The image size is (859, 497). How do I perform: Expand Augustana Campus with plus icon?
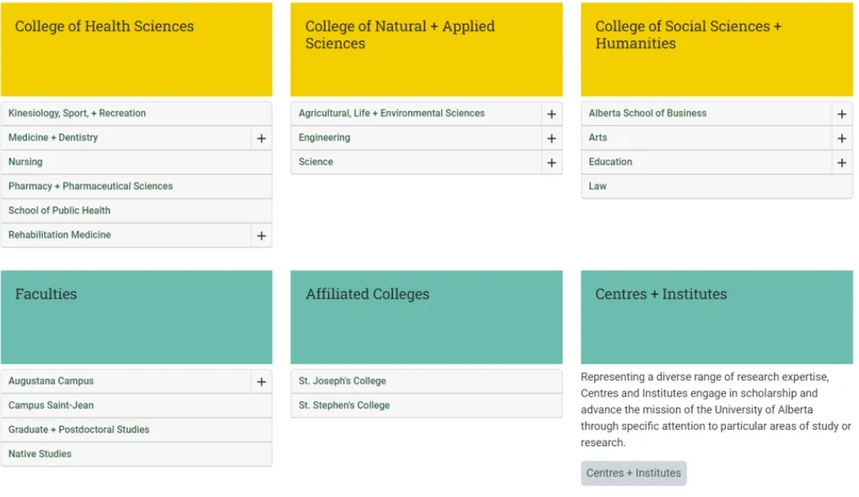click(x=261, y=382)
